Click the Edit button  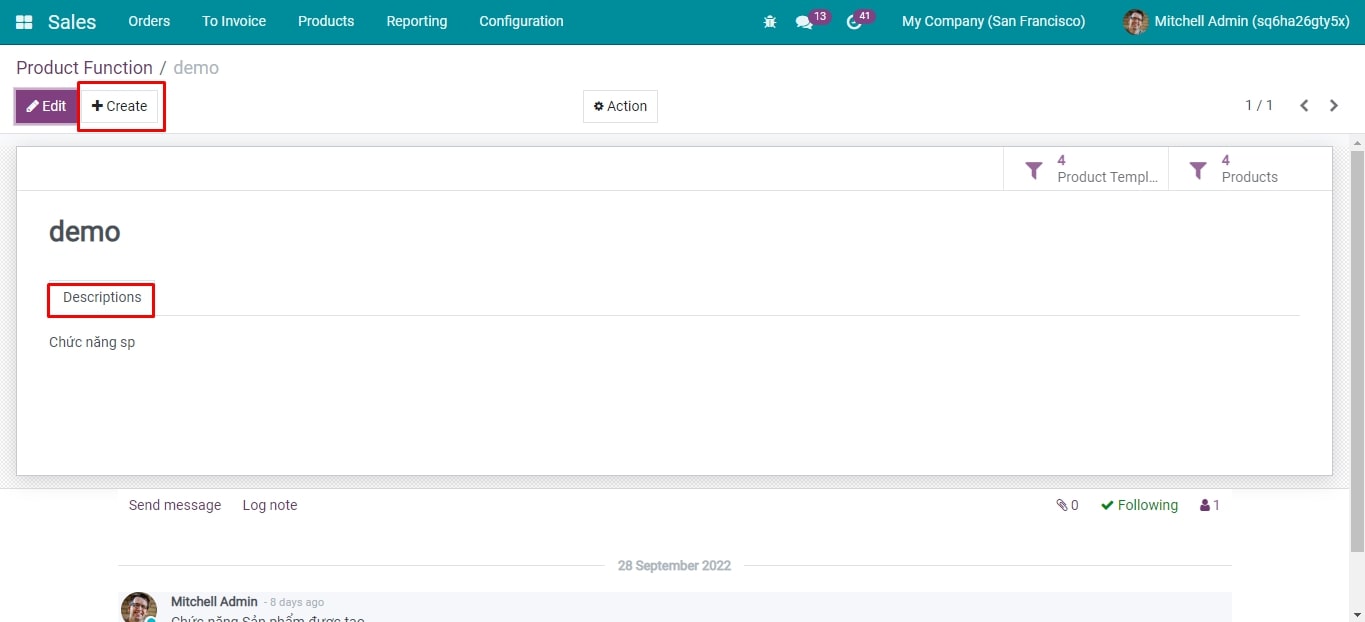[46, 106]
